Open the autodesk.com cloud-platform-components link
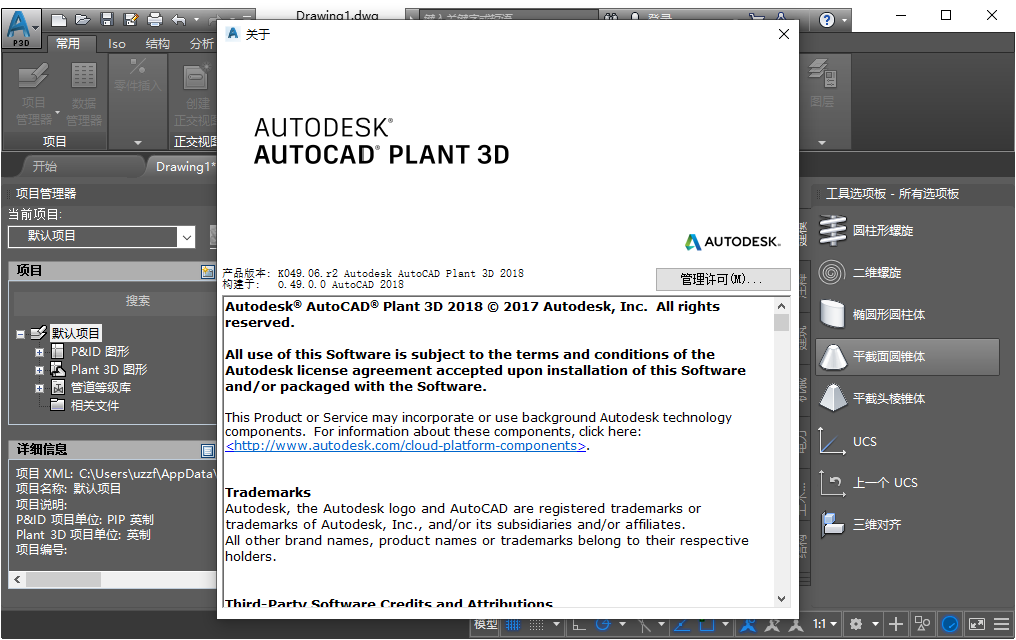 click(406, 446)
